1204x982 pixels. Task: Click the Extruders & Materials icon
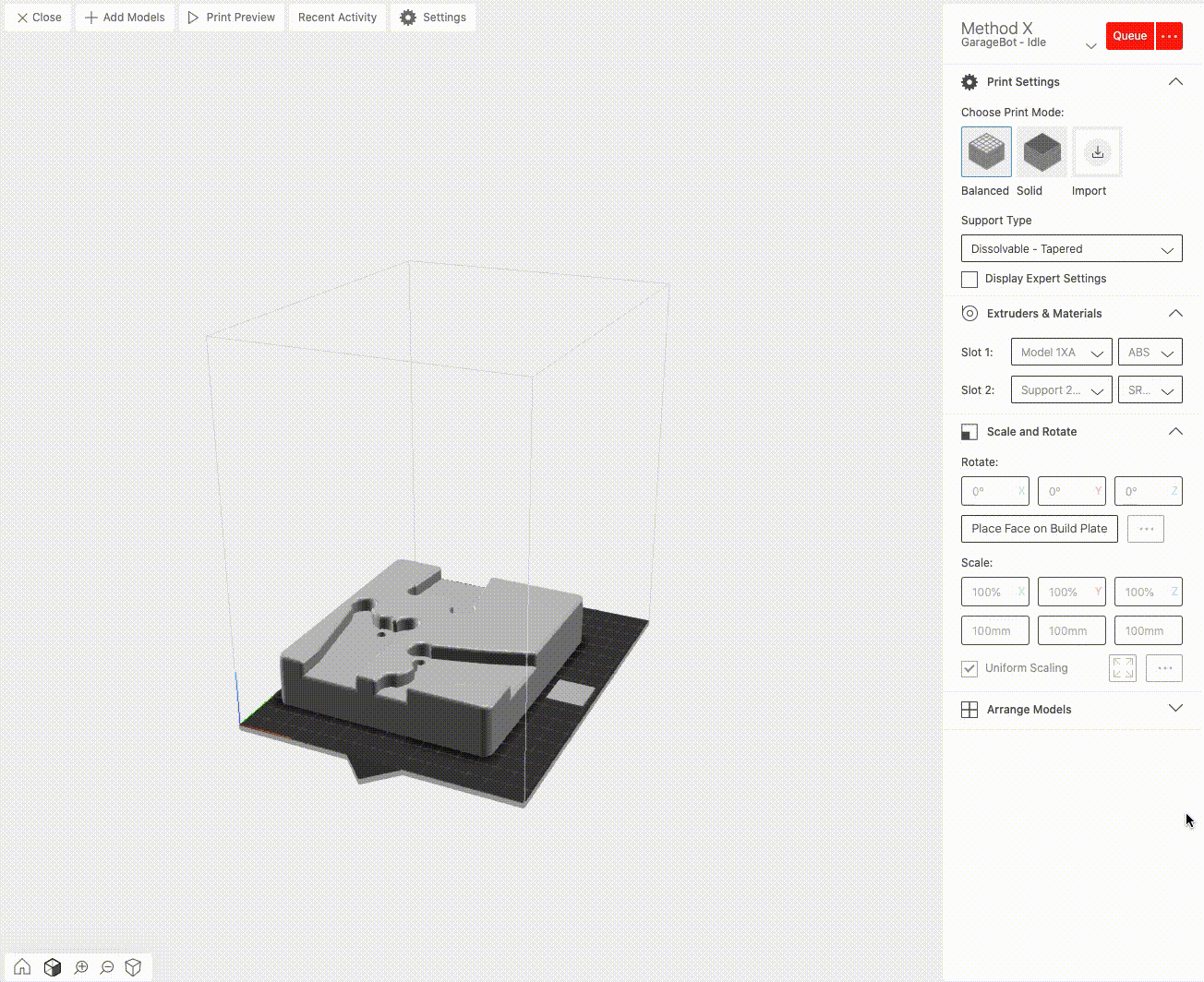coord(969,314)
